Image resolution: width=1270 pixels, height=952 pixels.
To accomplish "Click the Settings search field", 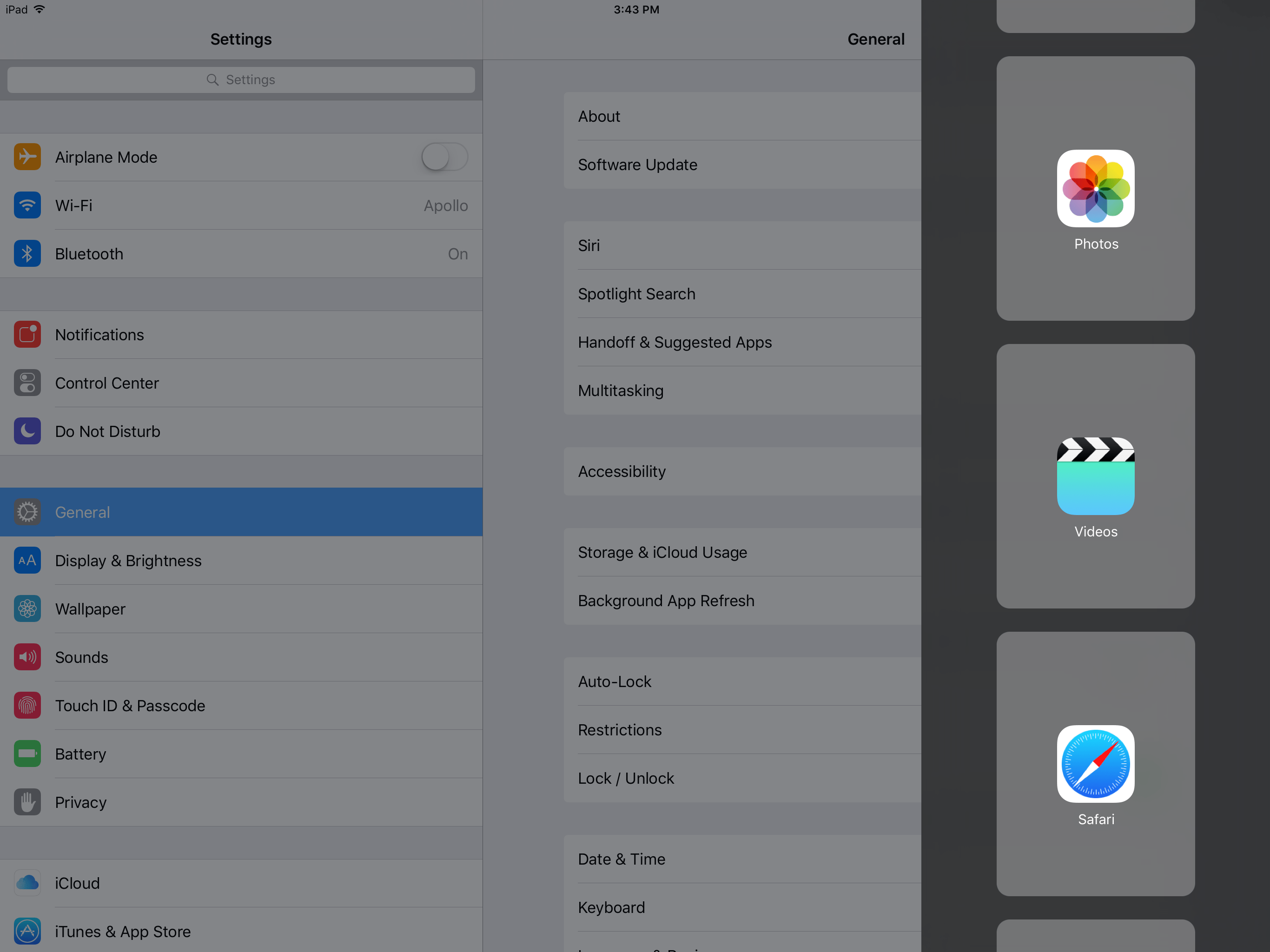I will pos(240,79).
